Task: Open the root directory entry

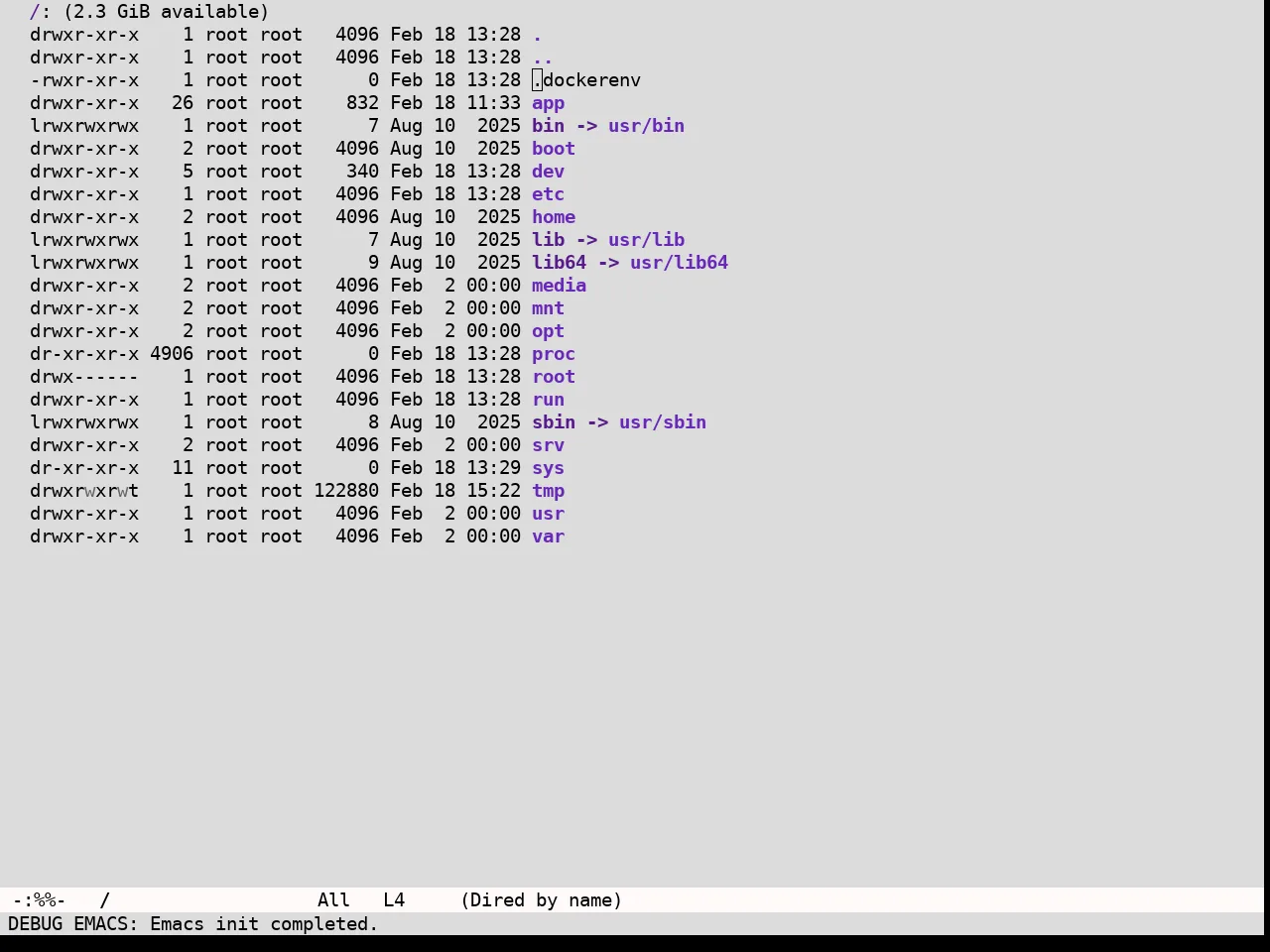Action: [x=554, y=377]
